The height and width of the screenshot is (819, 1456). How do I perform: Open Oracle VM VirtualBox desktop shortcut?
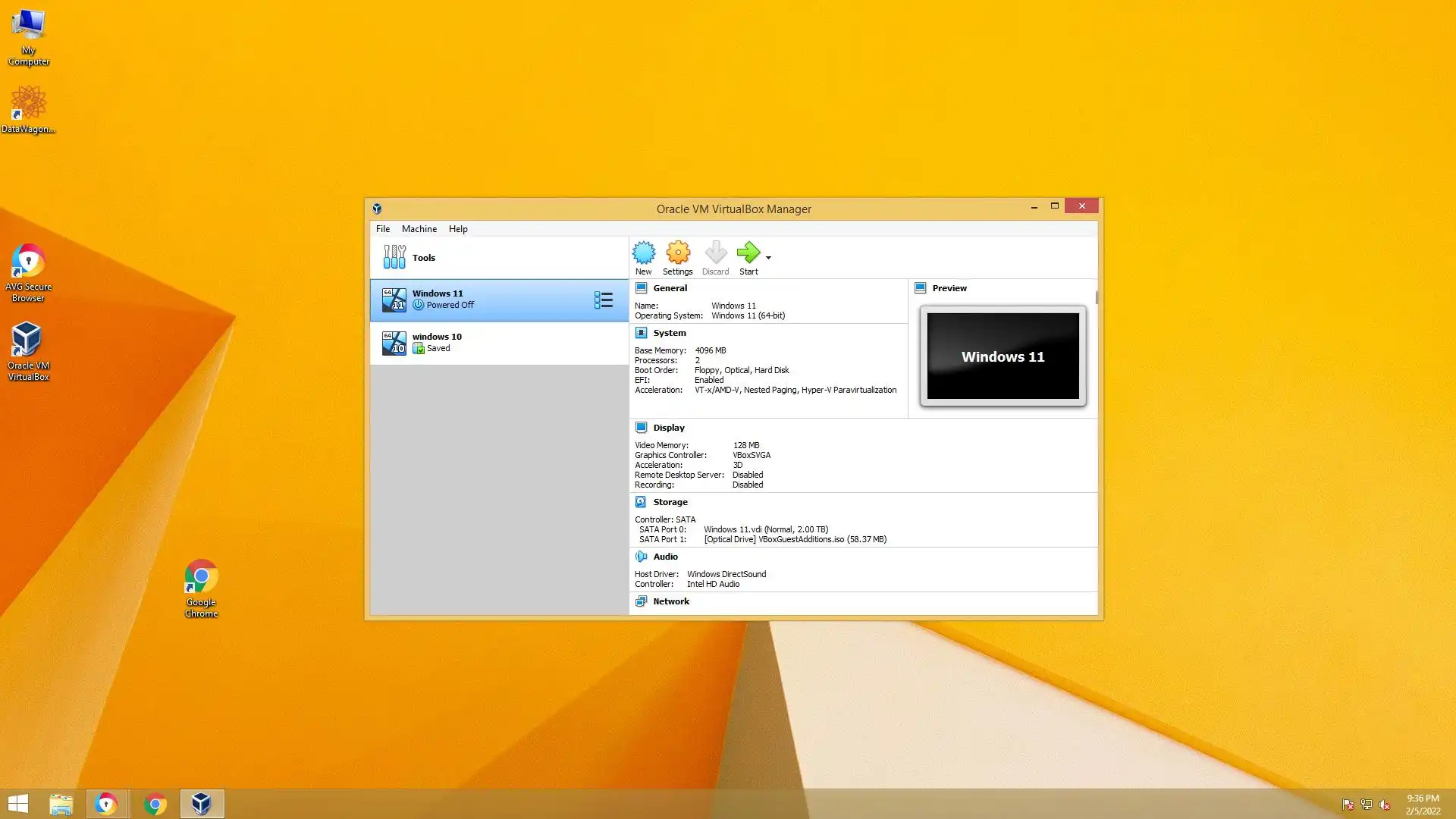tap(28, 351)
